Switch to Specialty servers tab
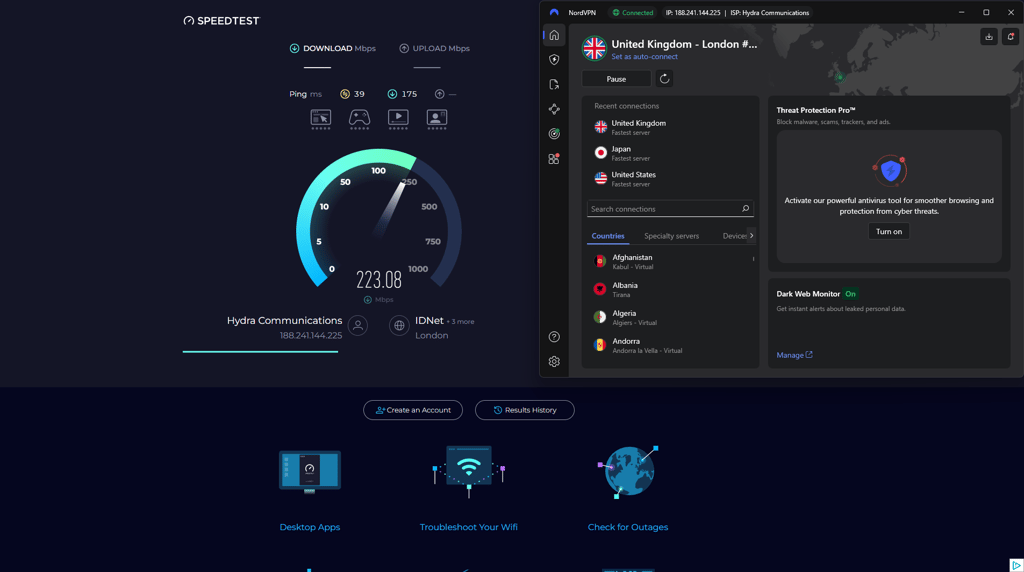The height and width of the screenshot is (572, 1024). 671,236
